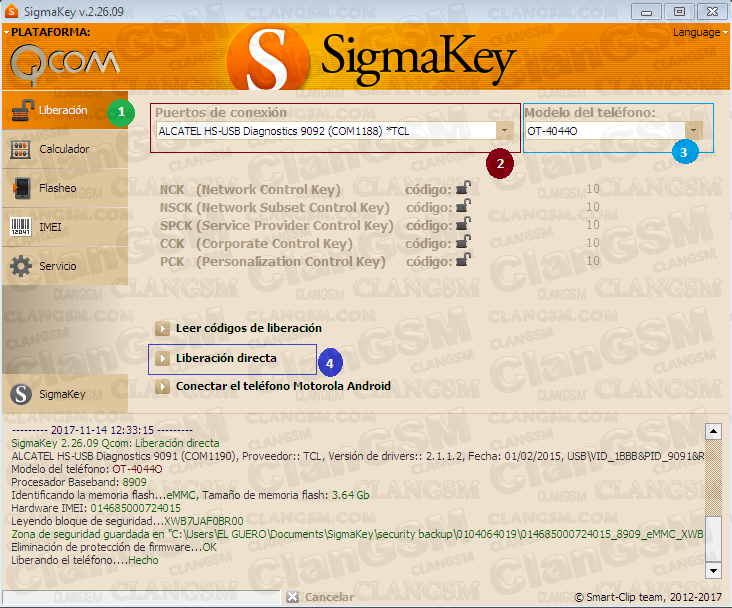This screenshot has width=732, height=608.
Task: Click the Calculador calculator icon
Action: coord(21,149)
